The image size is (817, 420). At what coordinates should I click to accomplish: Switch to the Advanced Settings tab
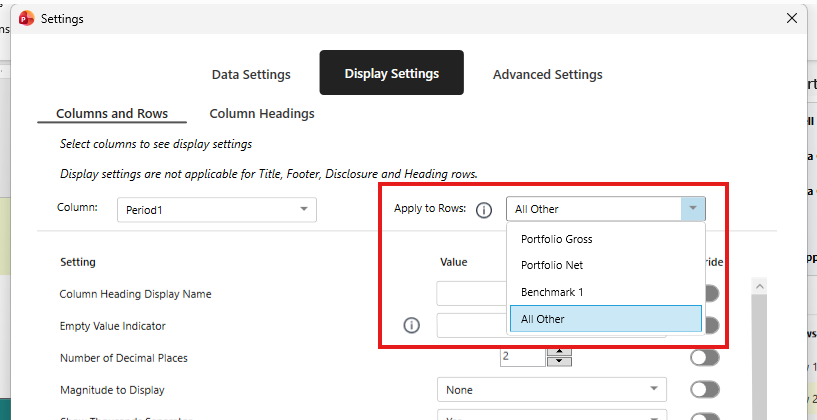point(548,75)
